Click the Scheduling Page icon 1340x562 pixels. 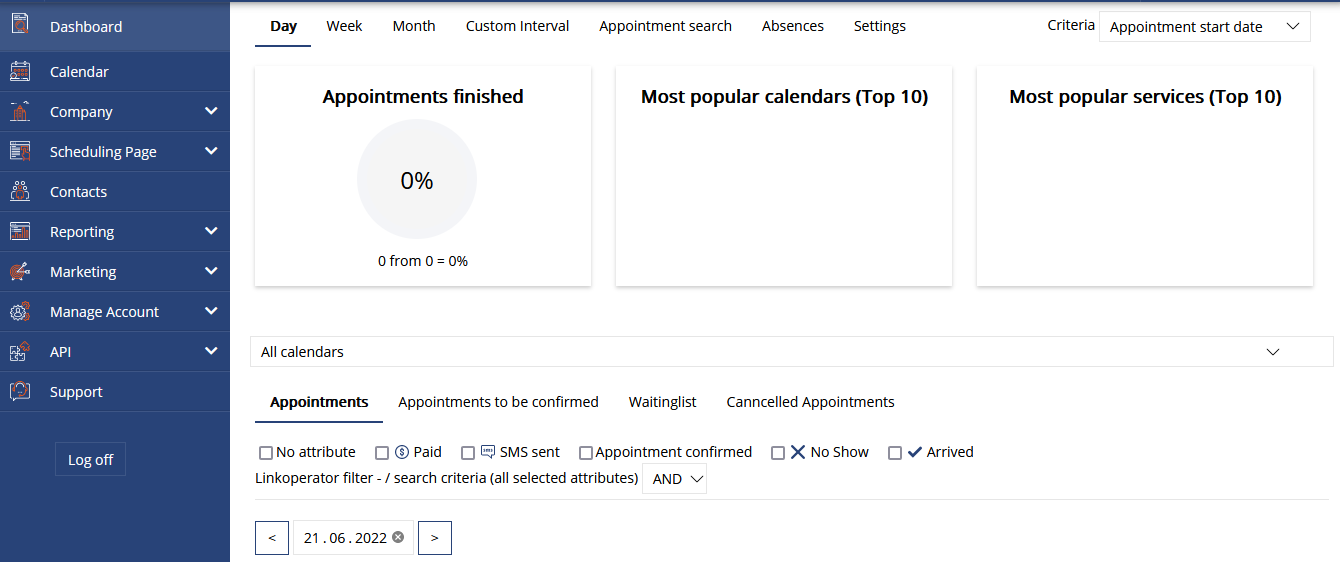[x=20, y=152]
